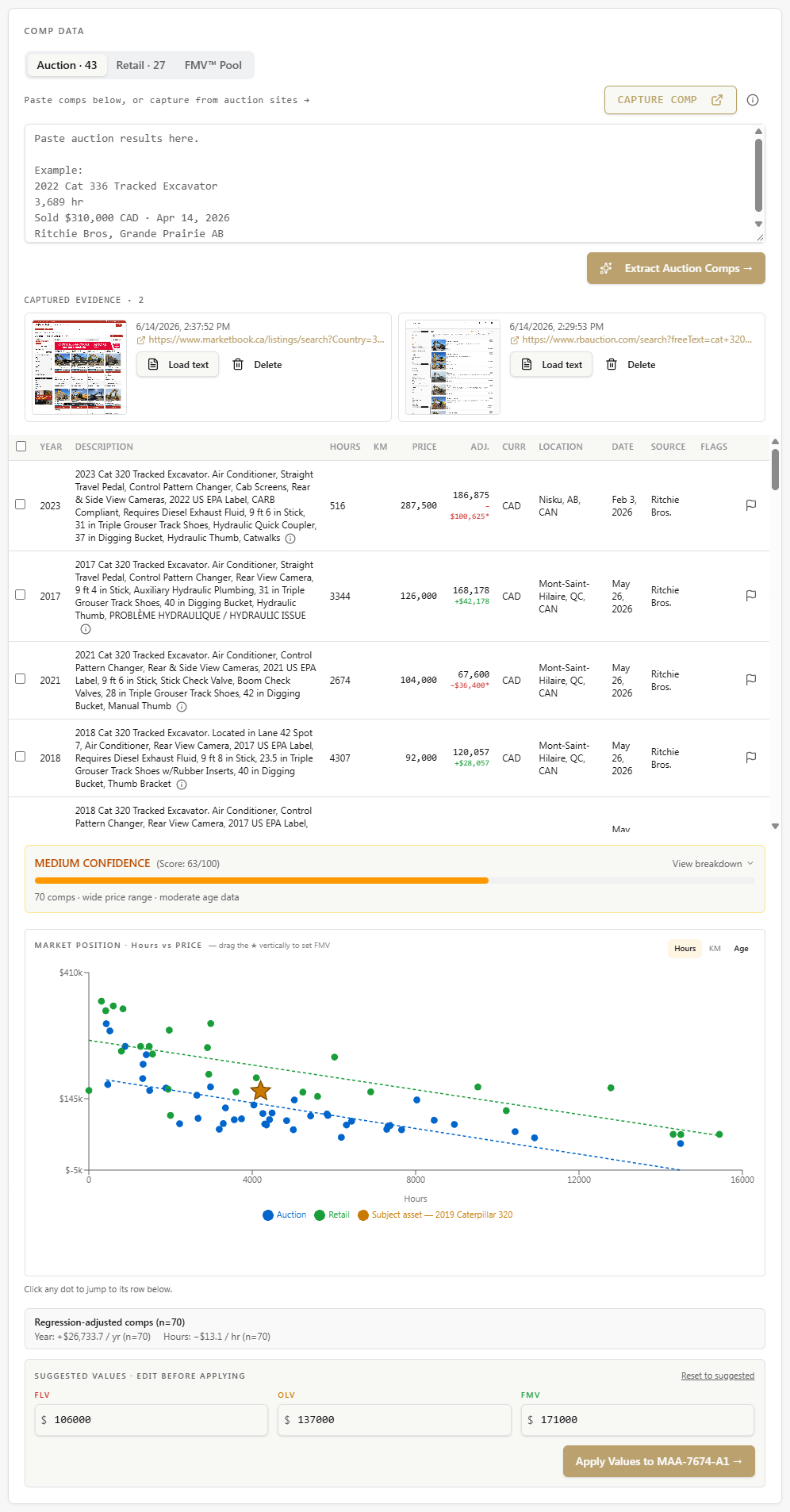Check the 2021 Cat 320 row checkbox
The height and width of the screenshot is (1512, 790).
point(21,679)
